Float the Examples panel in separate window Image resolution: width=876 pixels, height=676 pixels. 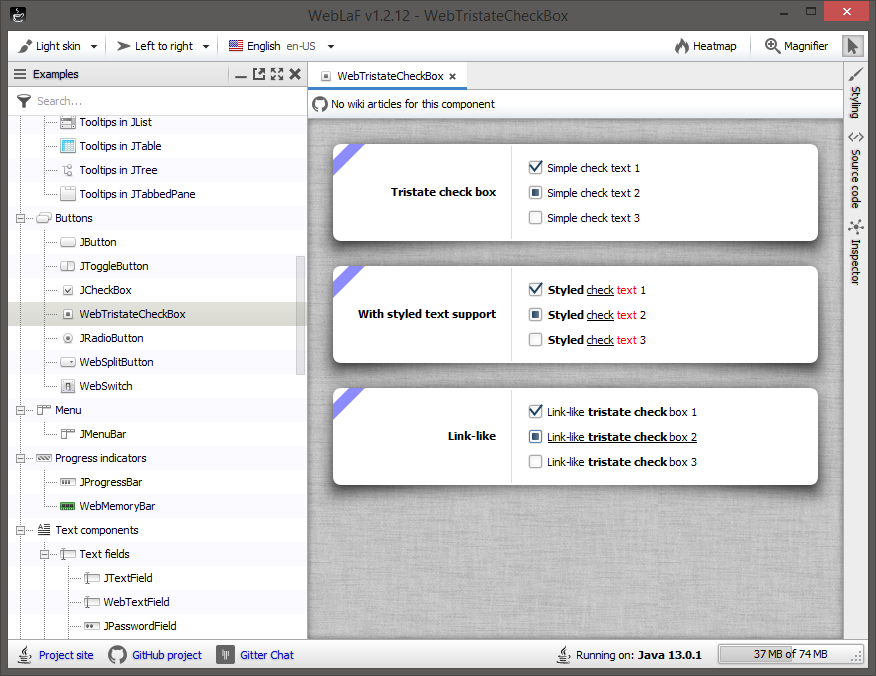pos(259,74)
